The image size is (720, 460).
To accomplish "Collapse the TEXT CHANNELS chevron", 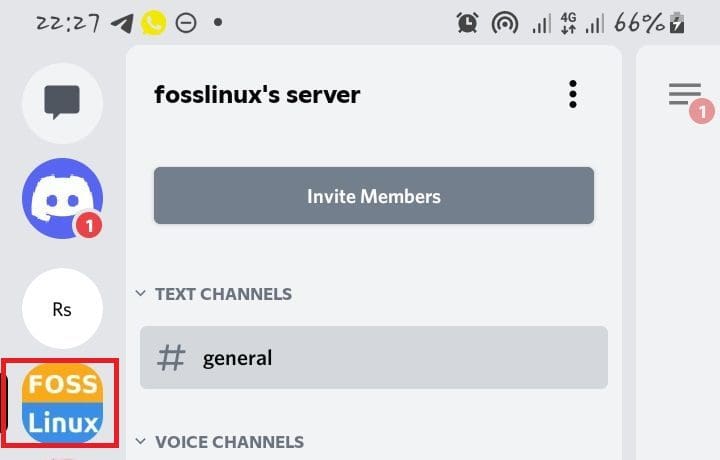I will pyautogui.click(x=140, y=295).
